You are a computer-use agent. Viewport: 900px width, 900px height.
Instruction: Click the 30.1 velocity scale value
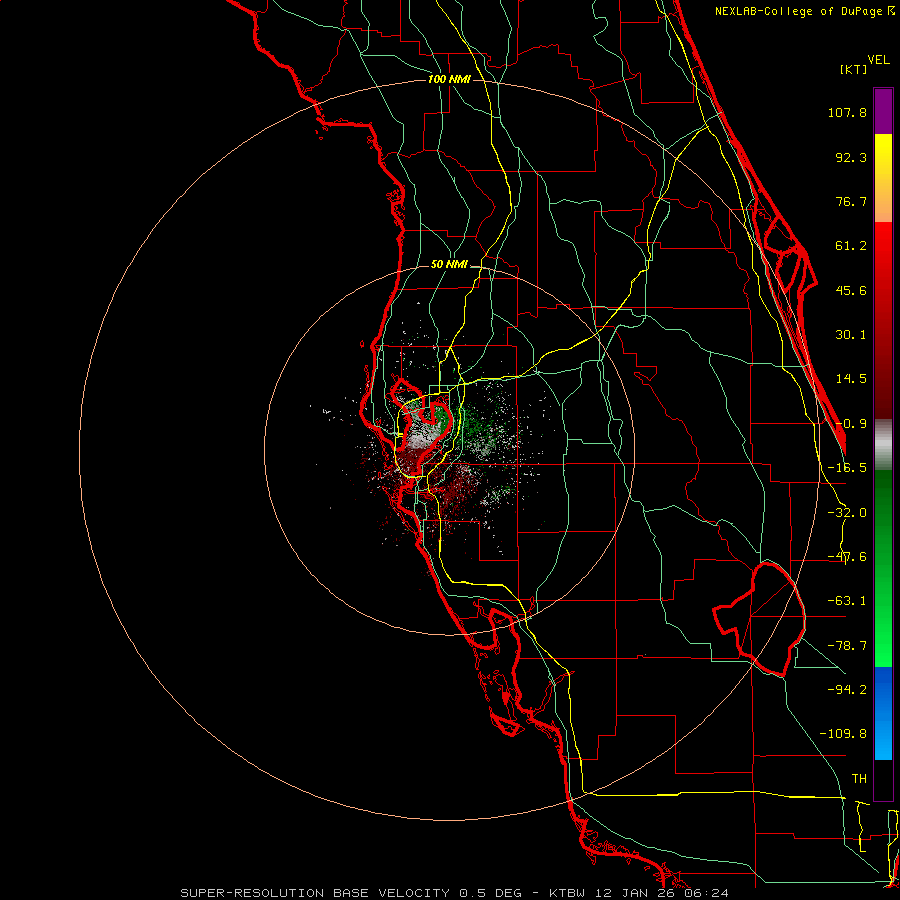coord(851,335)
